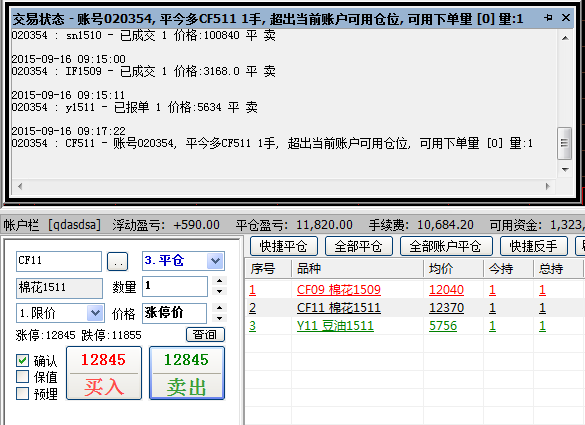Click log entry sn1510 已成交 价格:100840
Image resolution: width=585 pixels, height=425 pixels.
click(144, 35)
